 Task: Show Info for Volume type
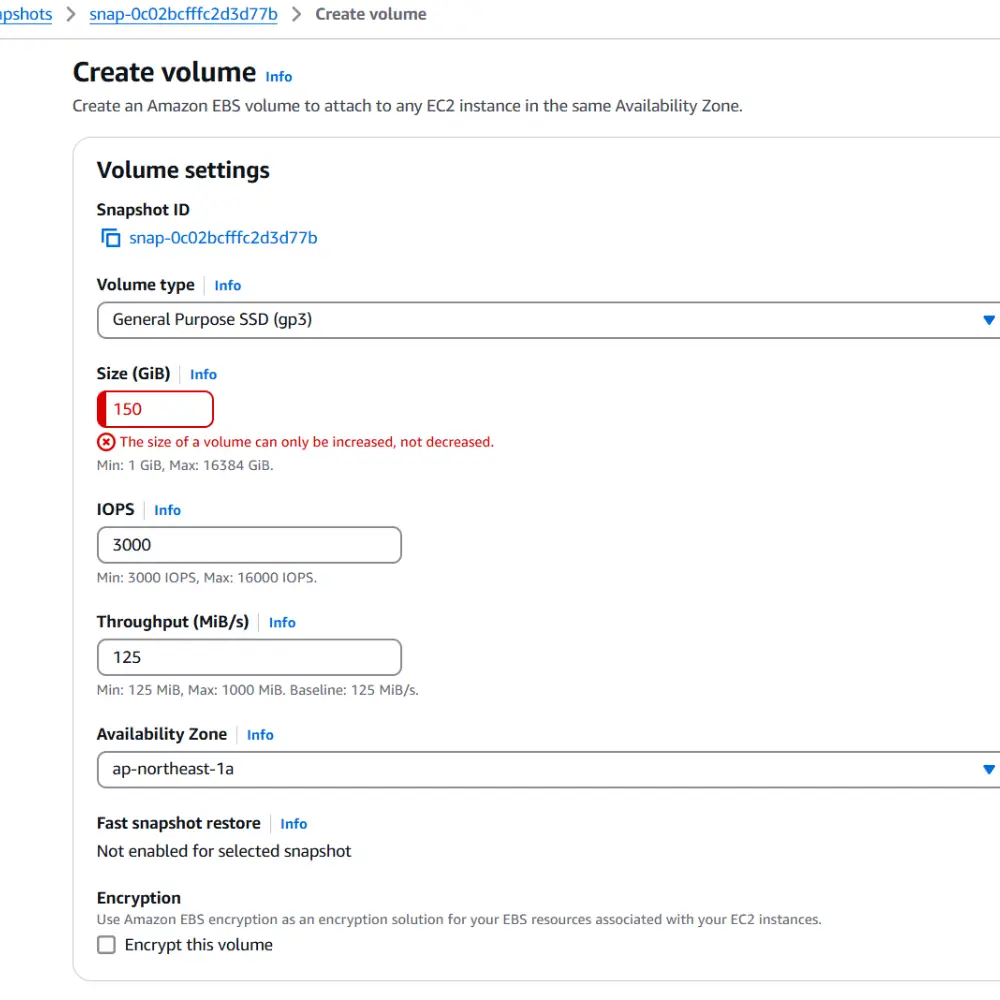(227, 286)
